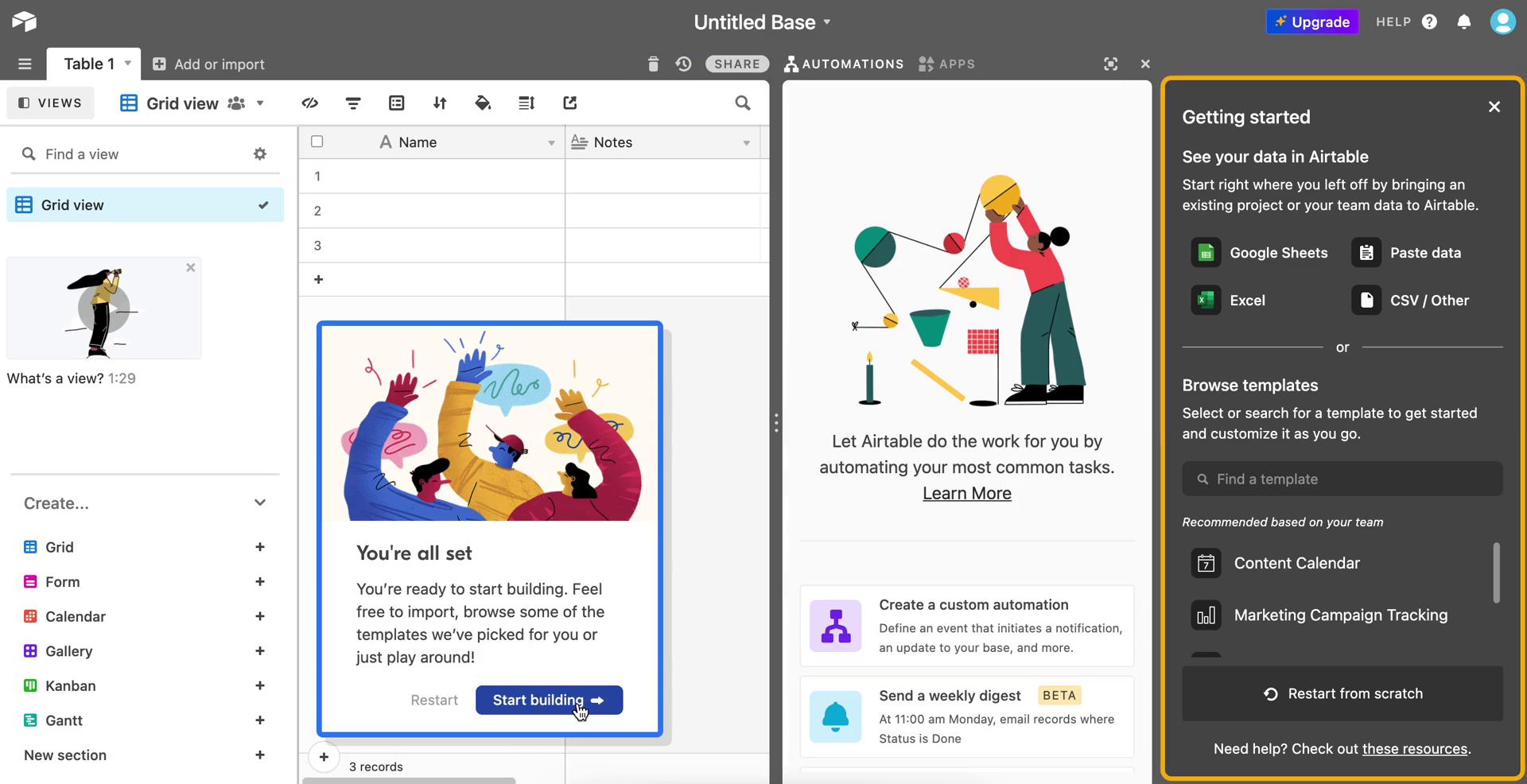Click Restart in the onboarding card
This screenshot has height=784, width=1527.
434,700
